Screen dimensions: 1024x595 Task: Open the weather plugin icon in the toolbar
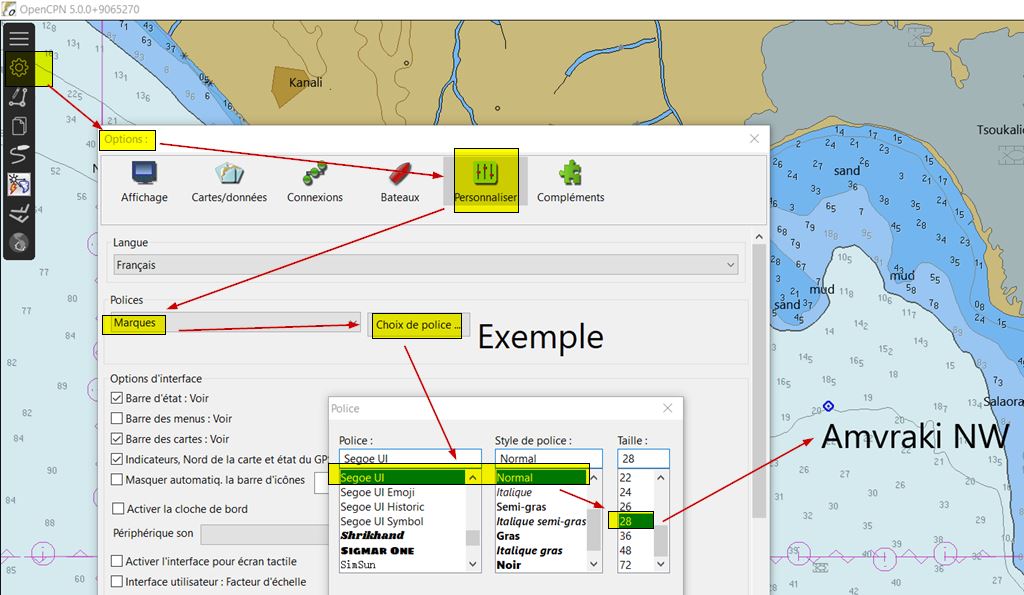19,184
